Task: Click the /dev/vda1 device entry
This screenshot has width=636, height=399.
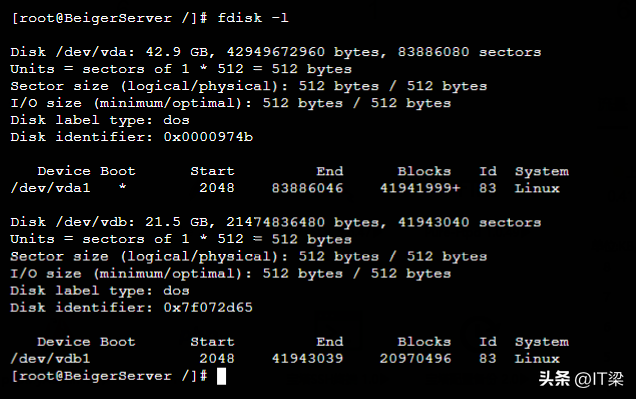Action: [x=51, y=188]
